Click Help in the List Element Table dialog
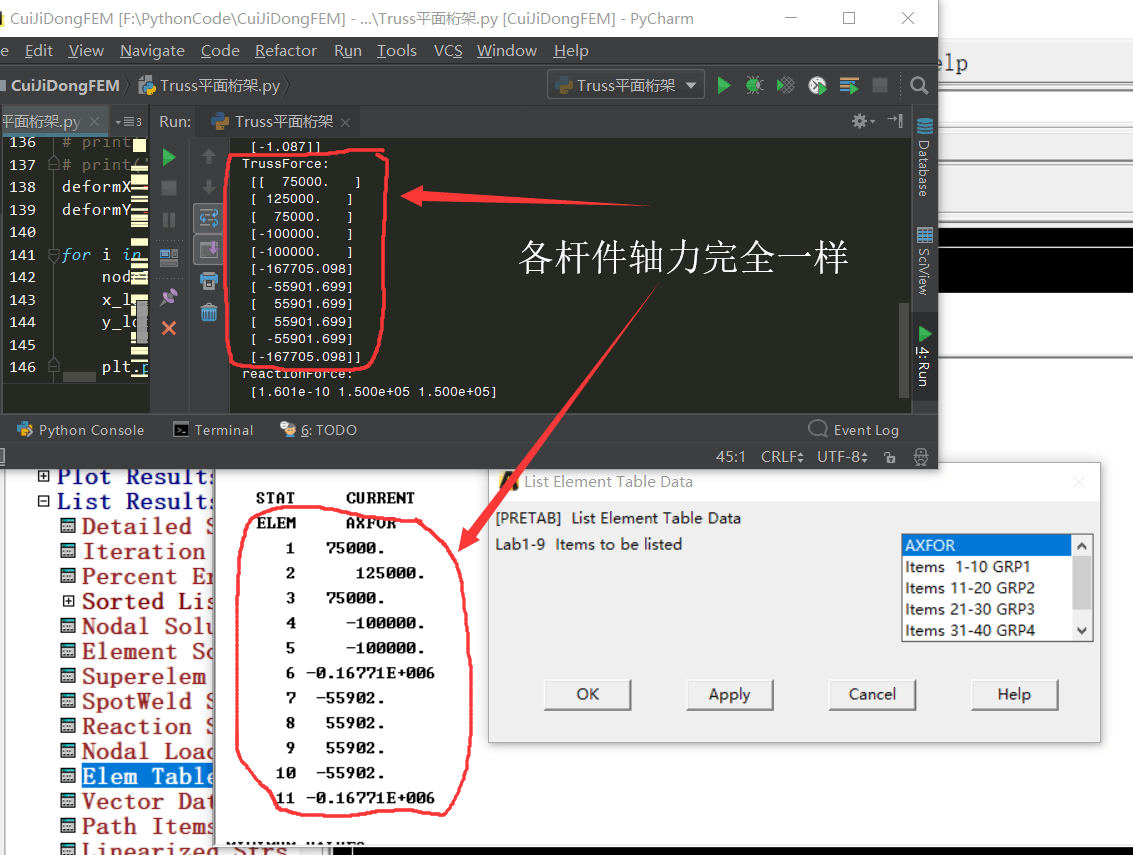Image resolution: width=1133 pixels, height=855 pixels. coord(1014,695)
